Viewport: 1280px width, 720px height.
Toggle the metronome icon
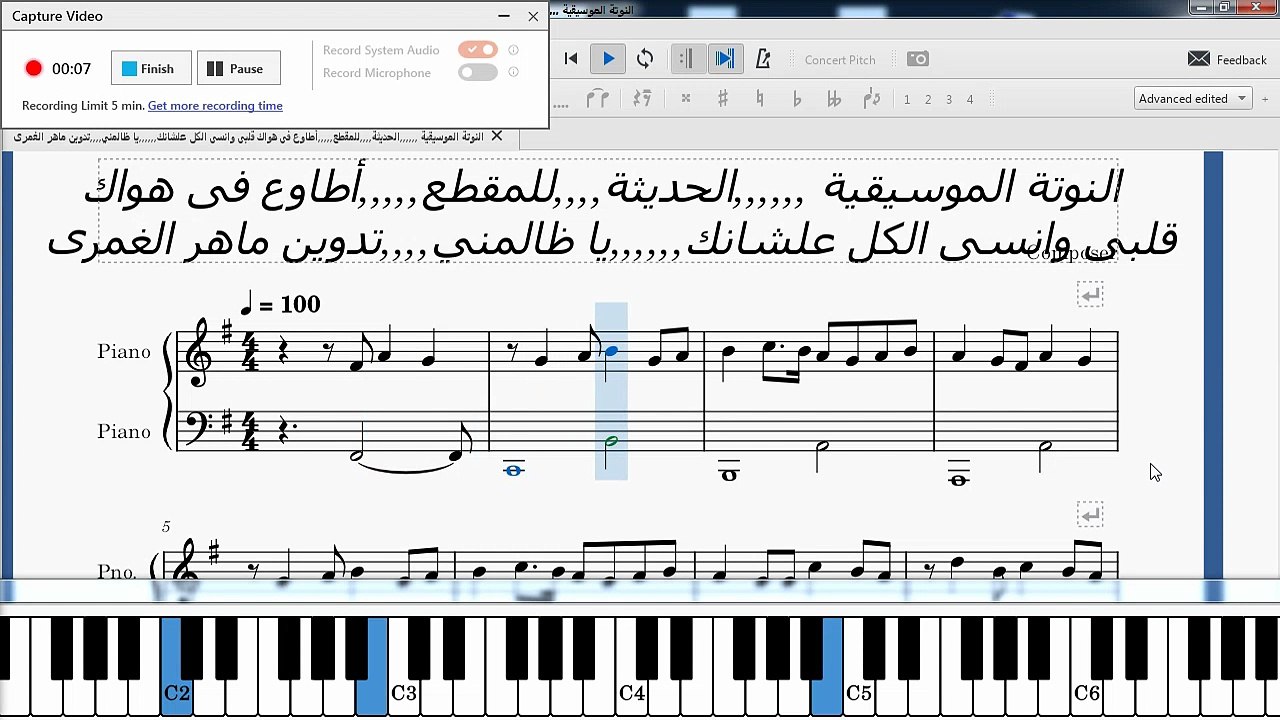[763, 59]
